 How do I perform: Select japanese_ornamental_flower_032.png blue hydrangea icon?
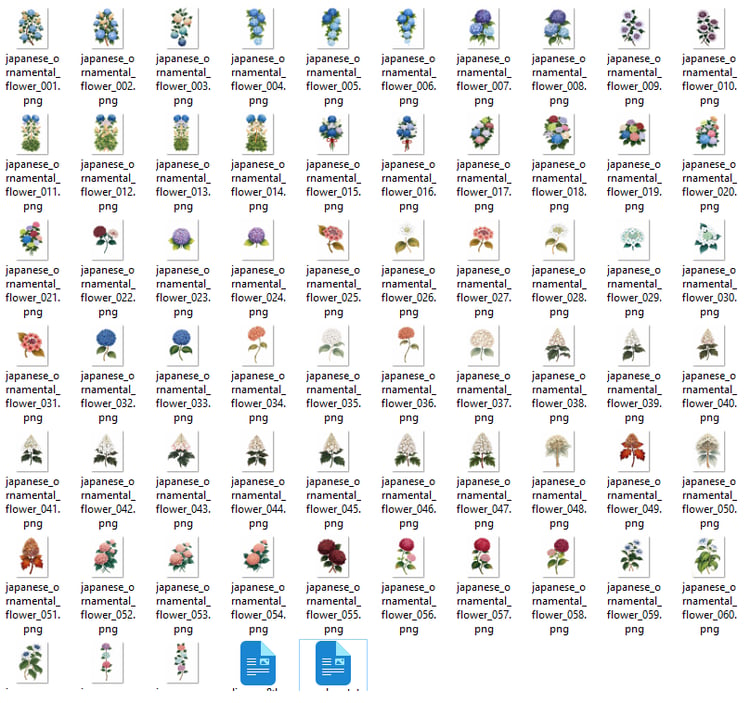107,345
